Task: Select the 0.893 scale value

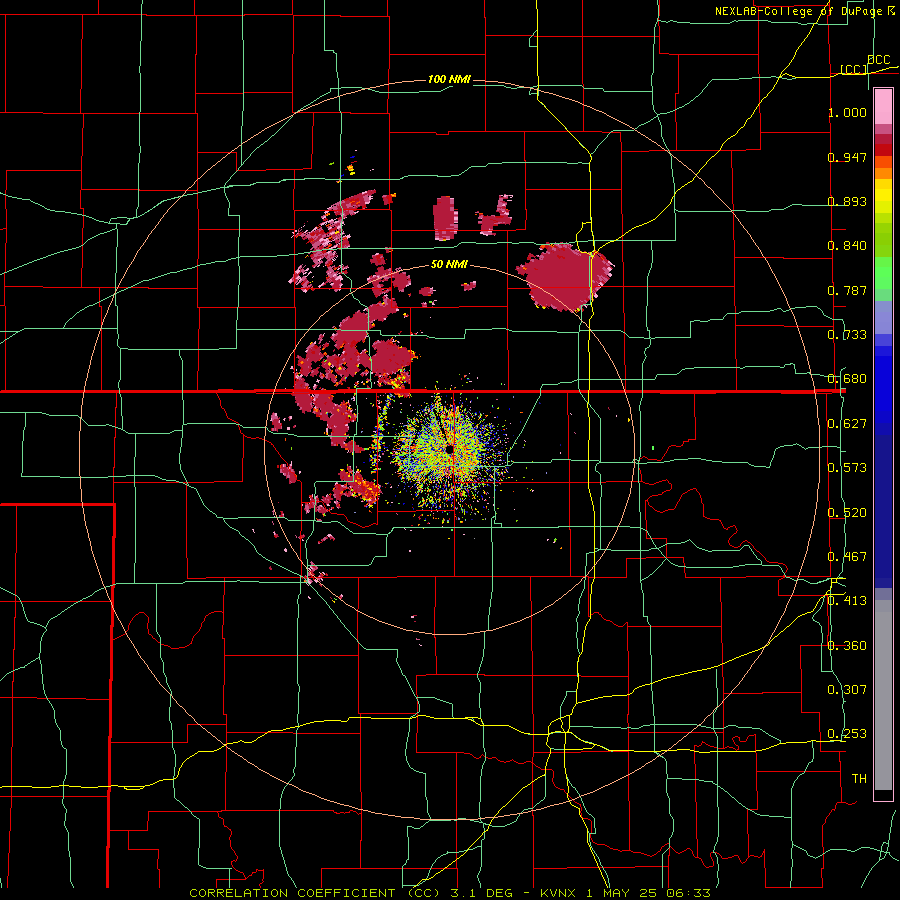Action: click(x=847, y=201)
